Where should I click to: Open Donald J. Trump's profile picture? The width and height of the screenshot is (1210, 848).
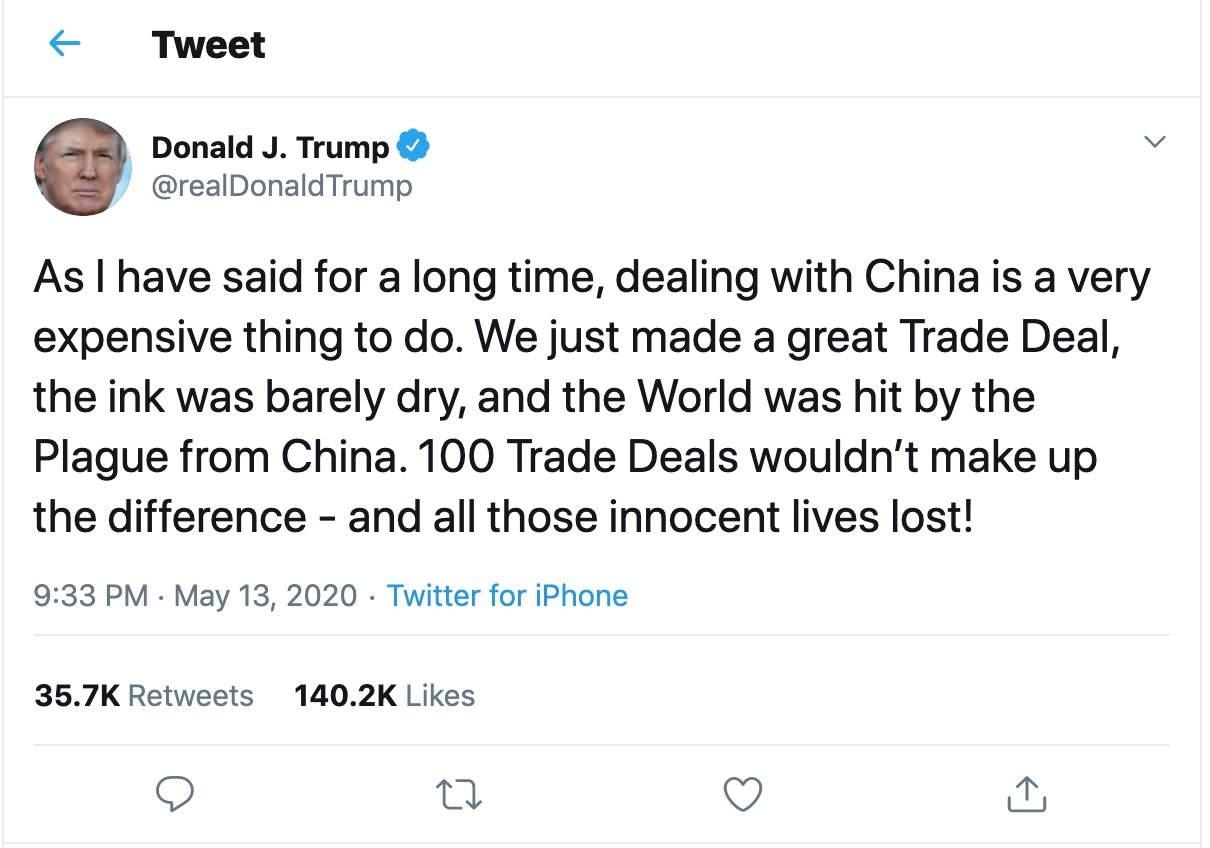(83, 166)
